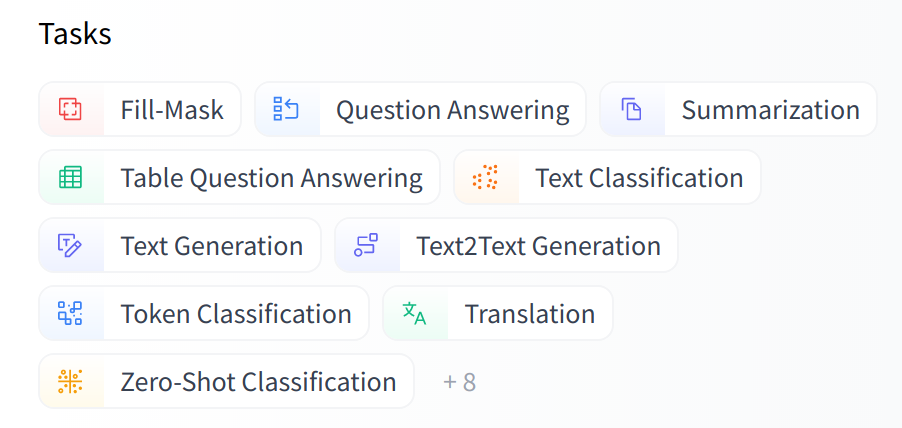Expand the +8 more tasks
Image resolution: width=902 pixels, height=428 pixels.
pos(459,382)
